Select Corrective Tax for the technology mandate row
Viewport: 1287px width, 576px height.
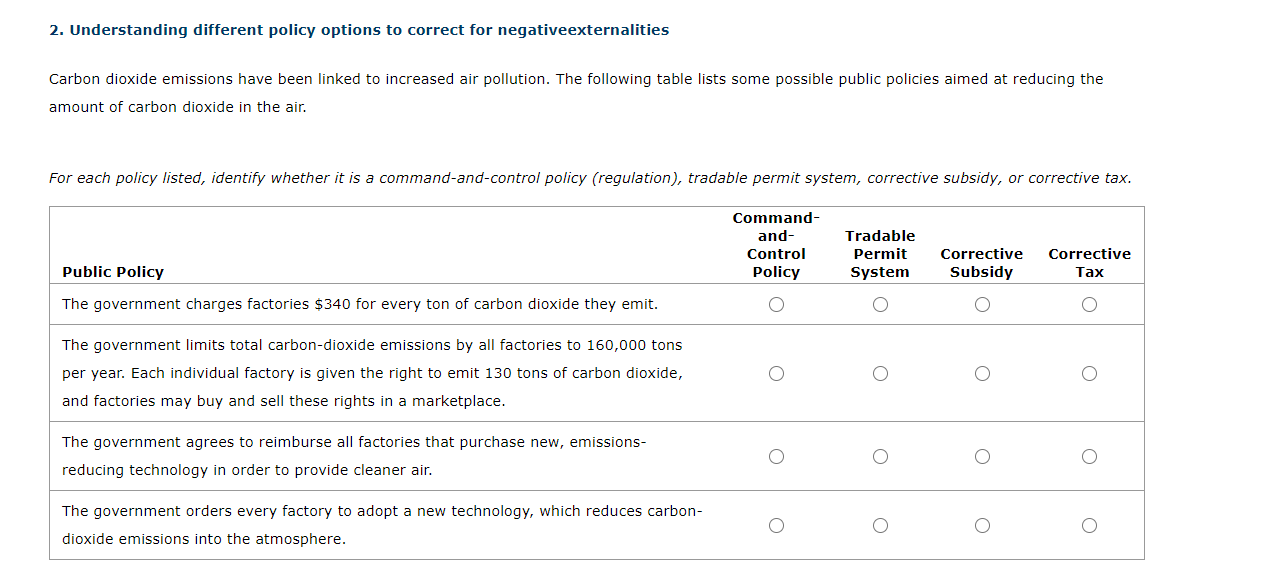(x=1089, y=524)
